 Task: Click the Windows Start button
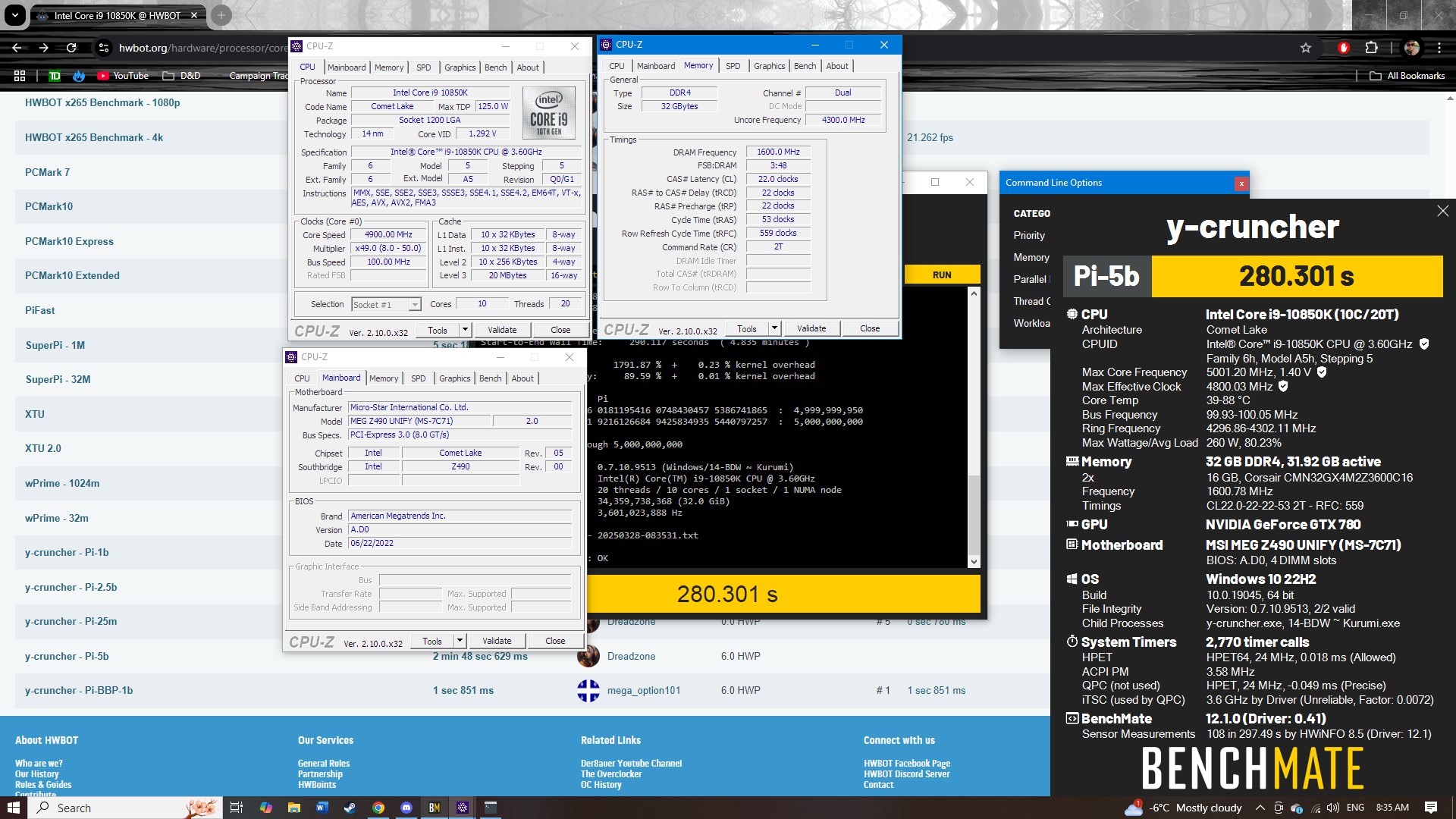[13, 808]
